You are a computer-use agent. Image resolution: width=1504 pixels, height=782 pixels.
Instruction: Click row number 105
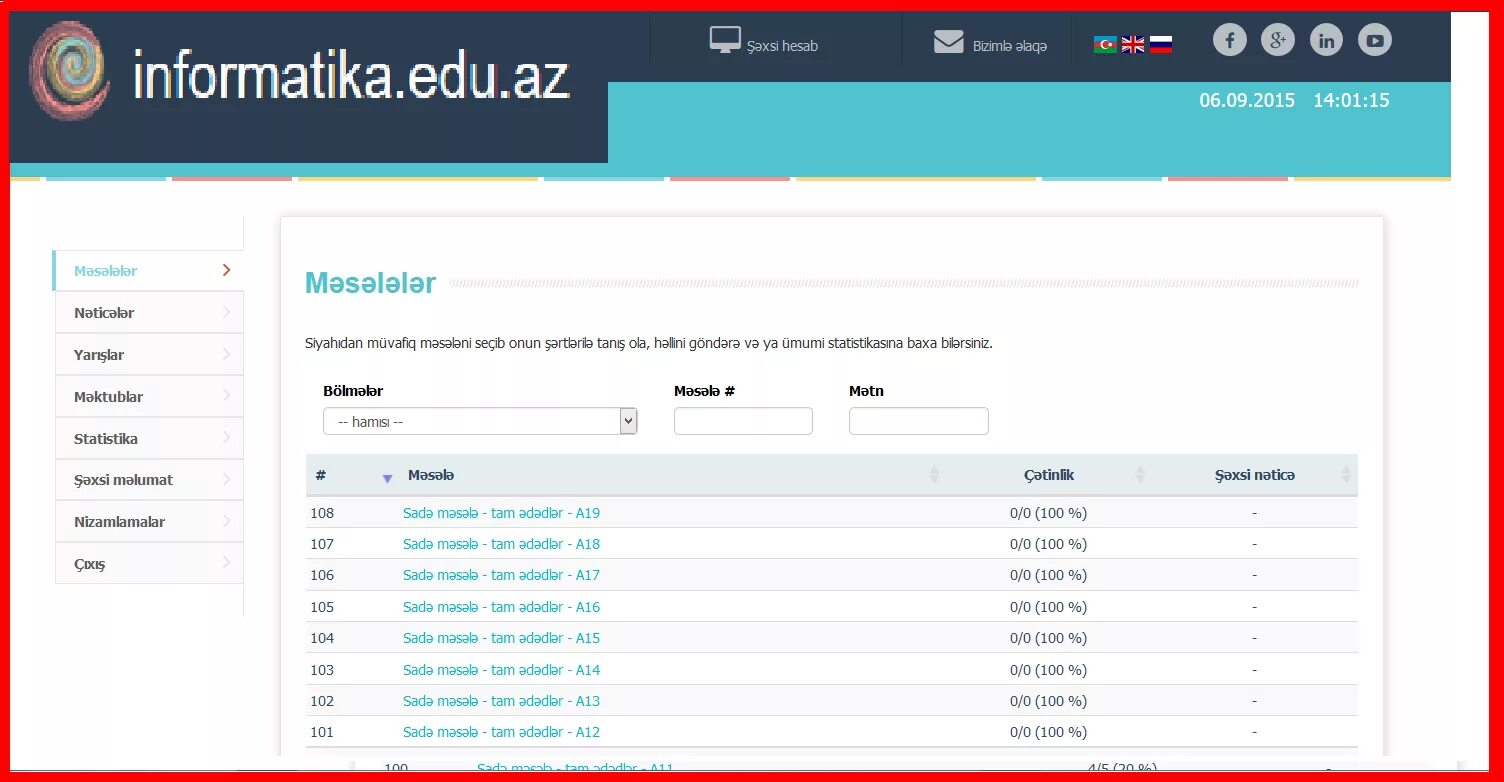point(322,607)
